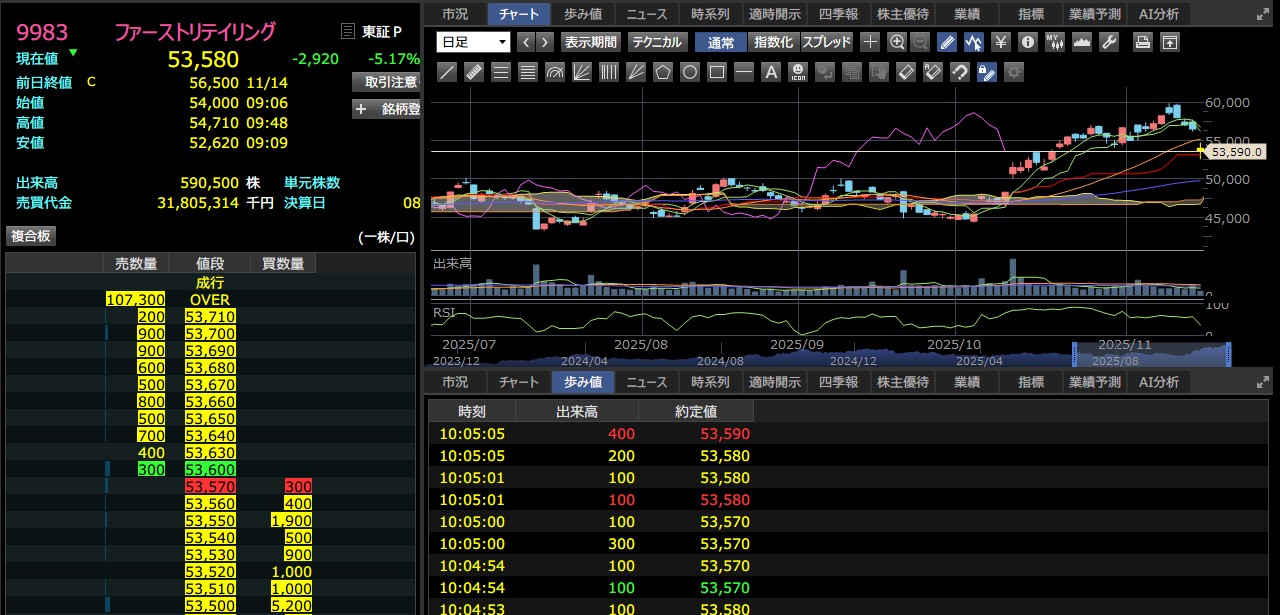Click the 成行 market order row
Viewport: 1280px width, 615px height.
point(210,283)
